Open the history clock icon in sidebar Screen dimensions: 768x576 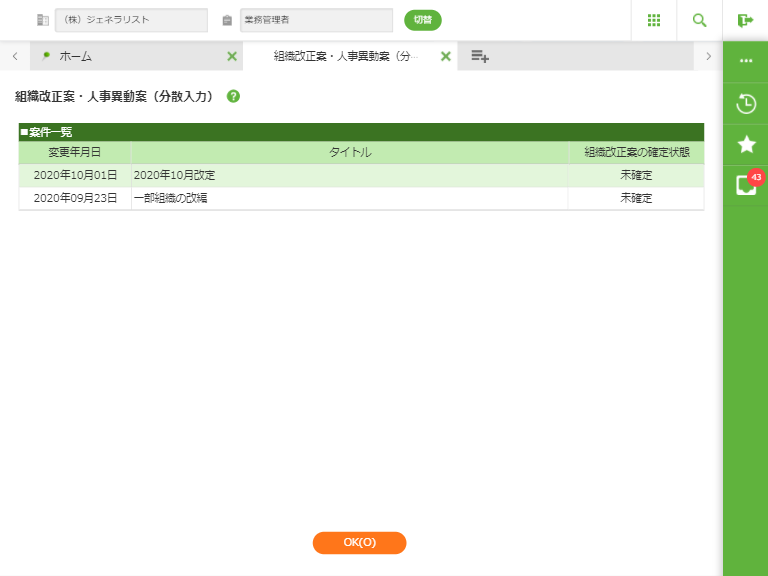point(746,104)
